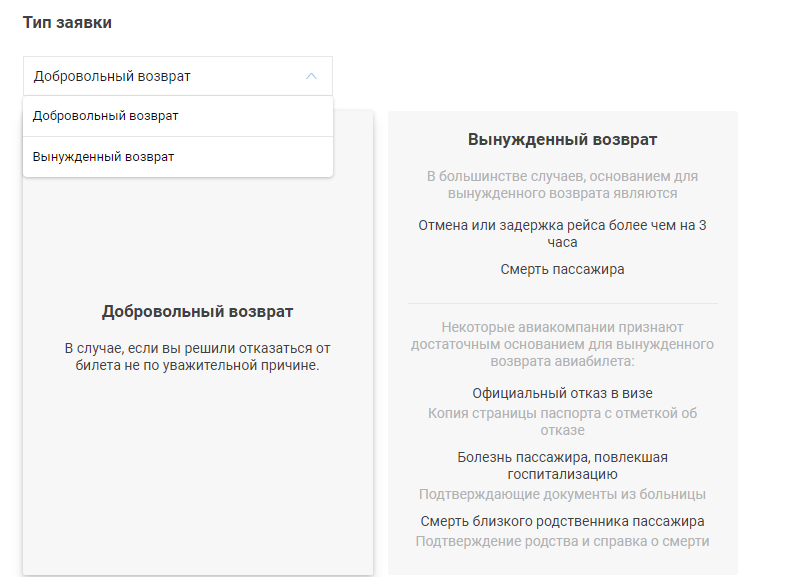Select 'Добровольный возврат' option in dropdown list
The image size is (802, 577).
[x=106, y=116]
